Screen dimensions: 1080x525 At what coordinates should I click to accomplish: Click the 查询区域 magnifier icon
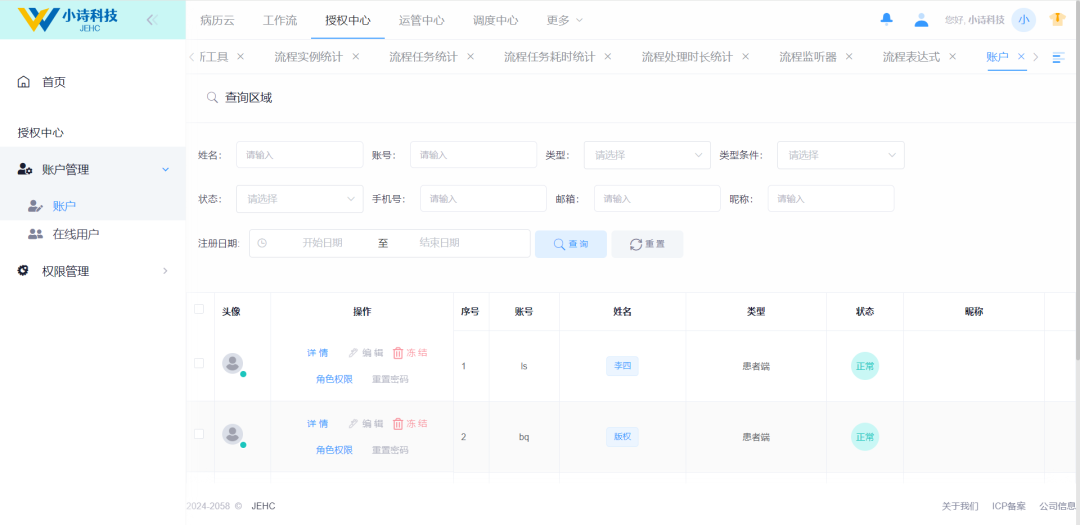coord(213,98)
